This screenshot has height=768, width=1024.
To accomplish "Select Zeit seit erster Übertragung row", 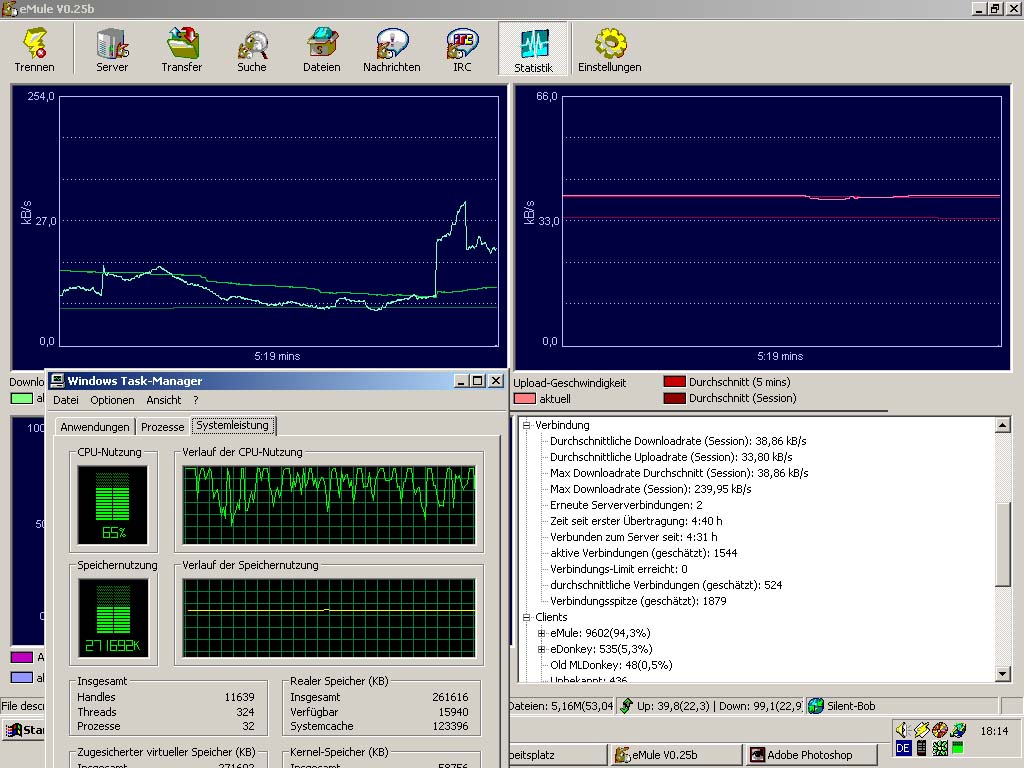I will click(635, 521).
